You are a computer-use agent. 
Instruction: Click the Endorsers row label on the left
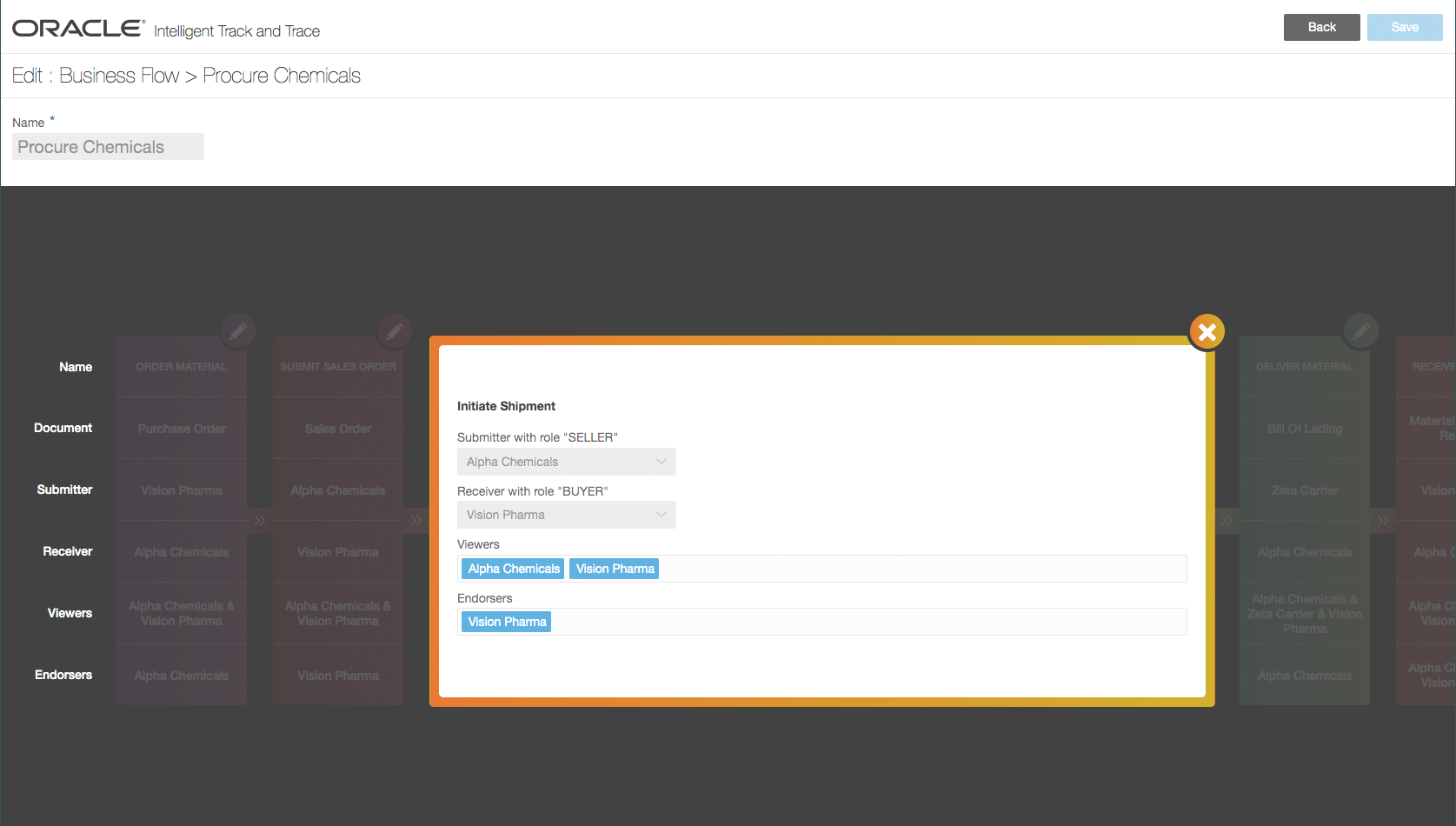[63, 675]
